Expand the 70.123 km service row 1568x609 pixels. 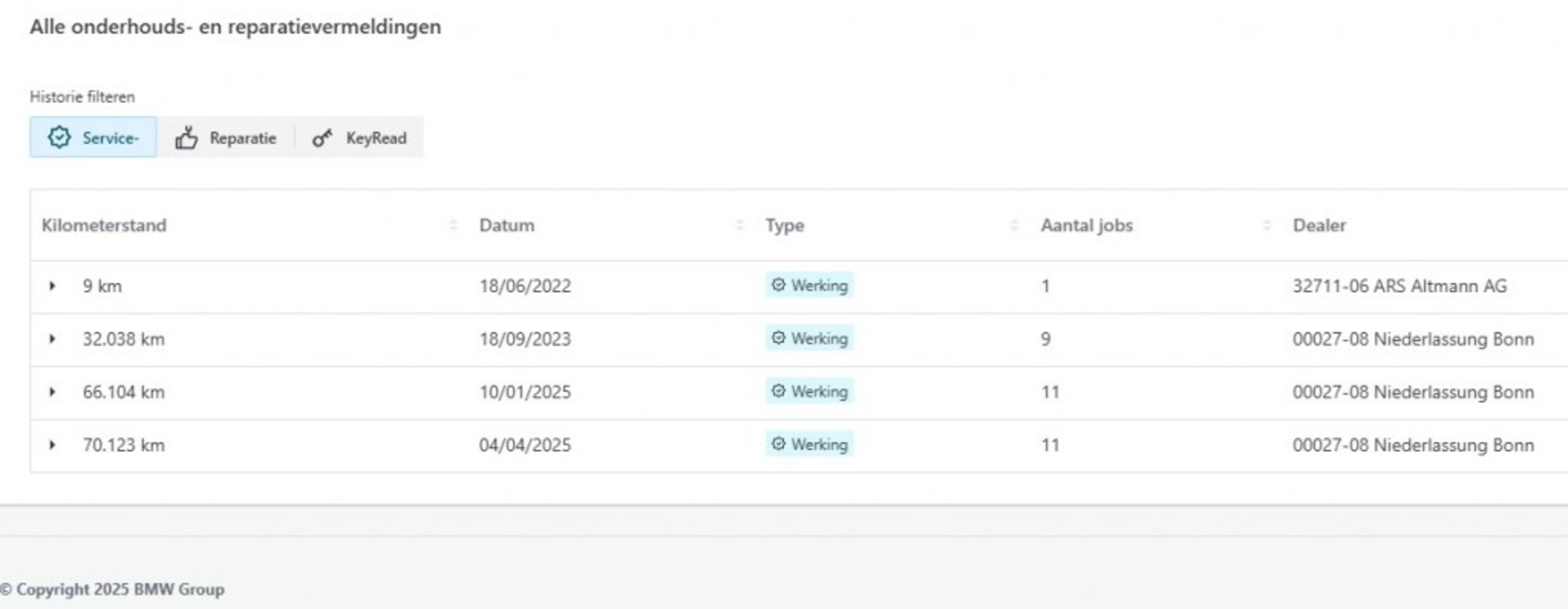pyautogui.click(x=53, y=445)
